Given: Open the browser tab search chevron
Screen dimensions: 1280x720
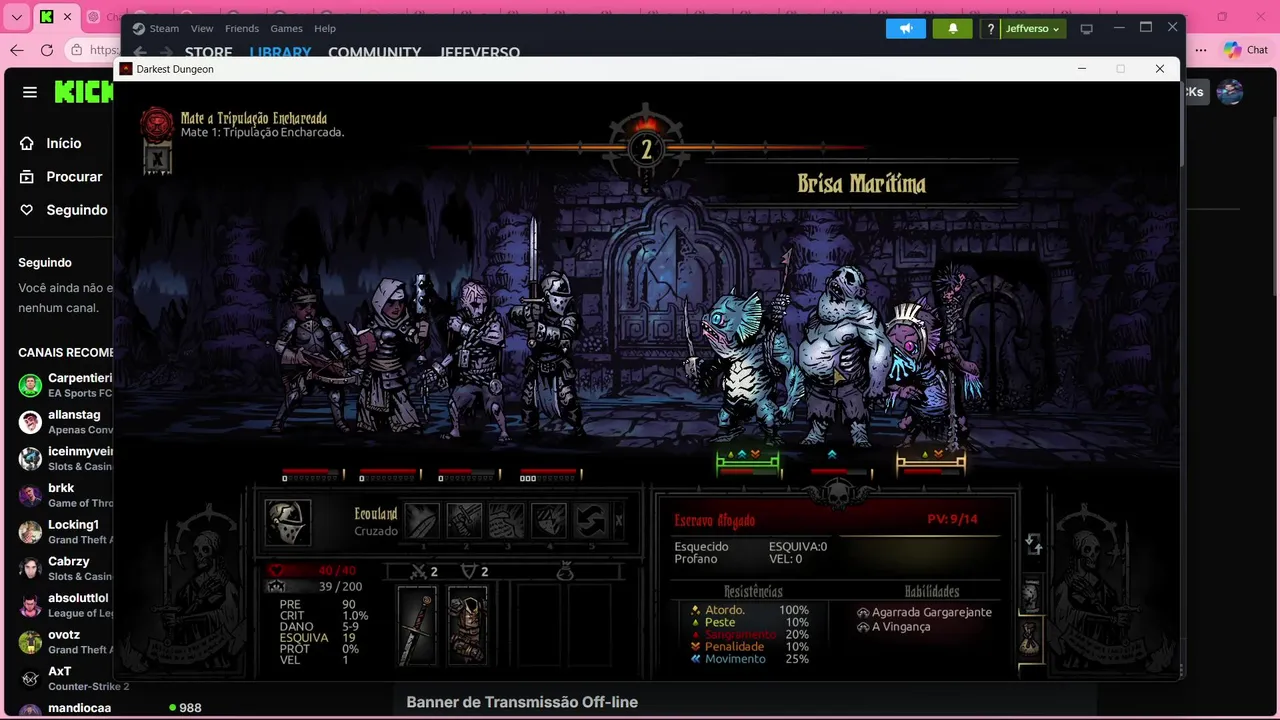Looking at the screenshot, I should 16,17.
